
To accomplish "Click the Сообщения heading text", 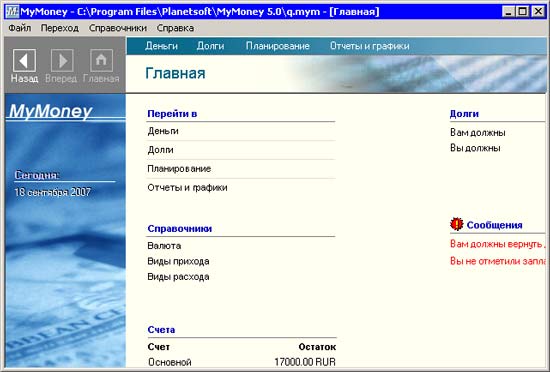I will coord(494,225).
